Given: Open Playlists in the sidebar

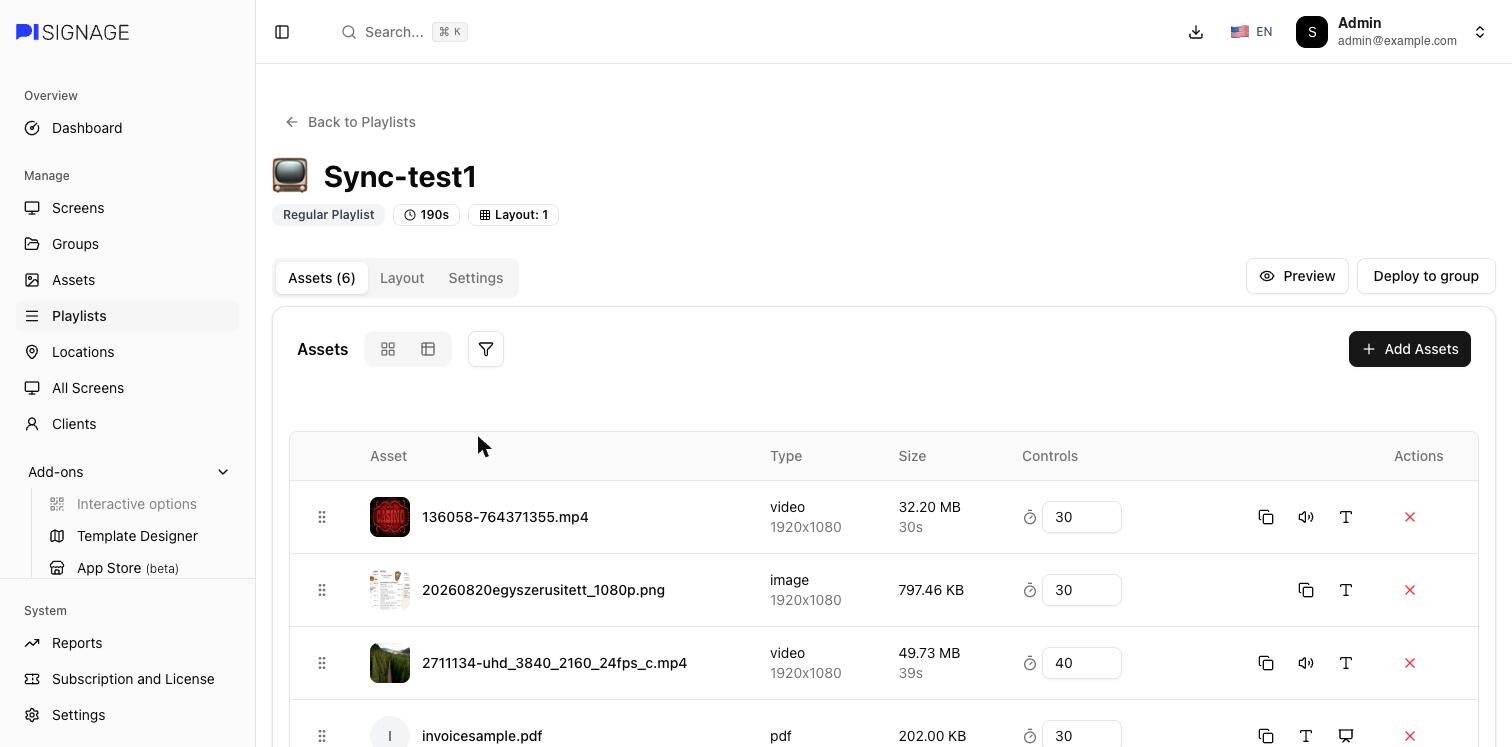Looking at the screenshot, I should pyautogui.click(x=128, y=316).
